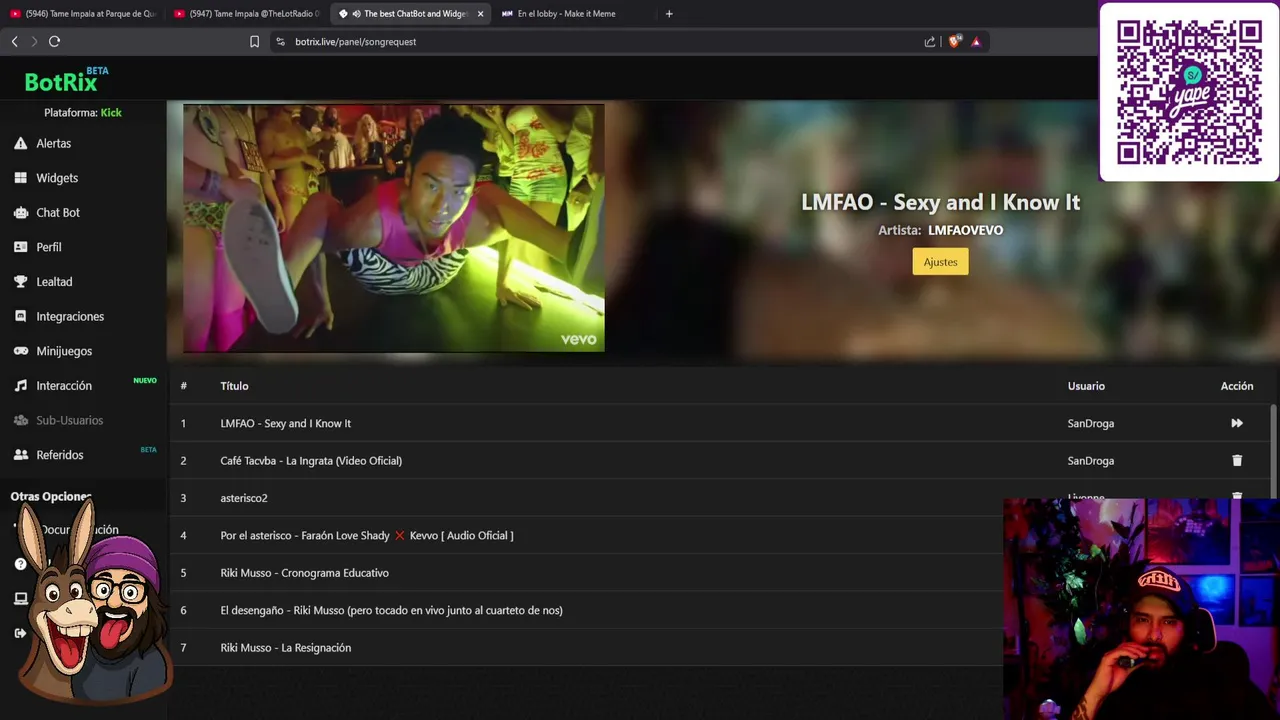Click the Ajustes yellow button

[x=940, y=262]
